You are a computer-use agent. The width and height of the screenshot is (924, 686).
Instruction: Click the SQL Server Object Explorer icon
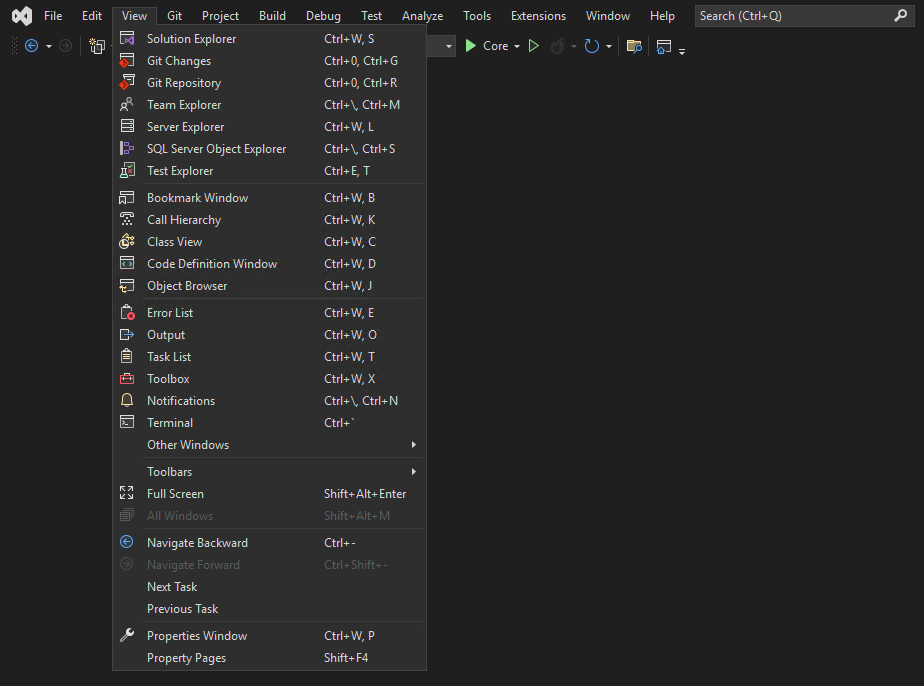127,148
